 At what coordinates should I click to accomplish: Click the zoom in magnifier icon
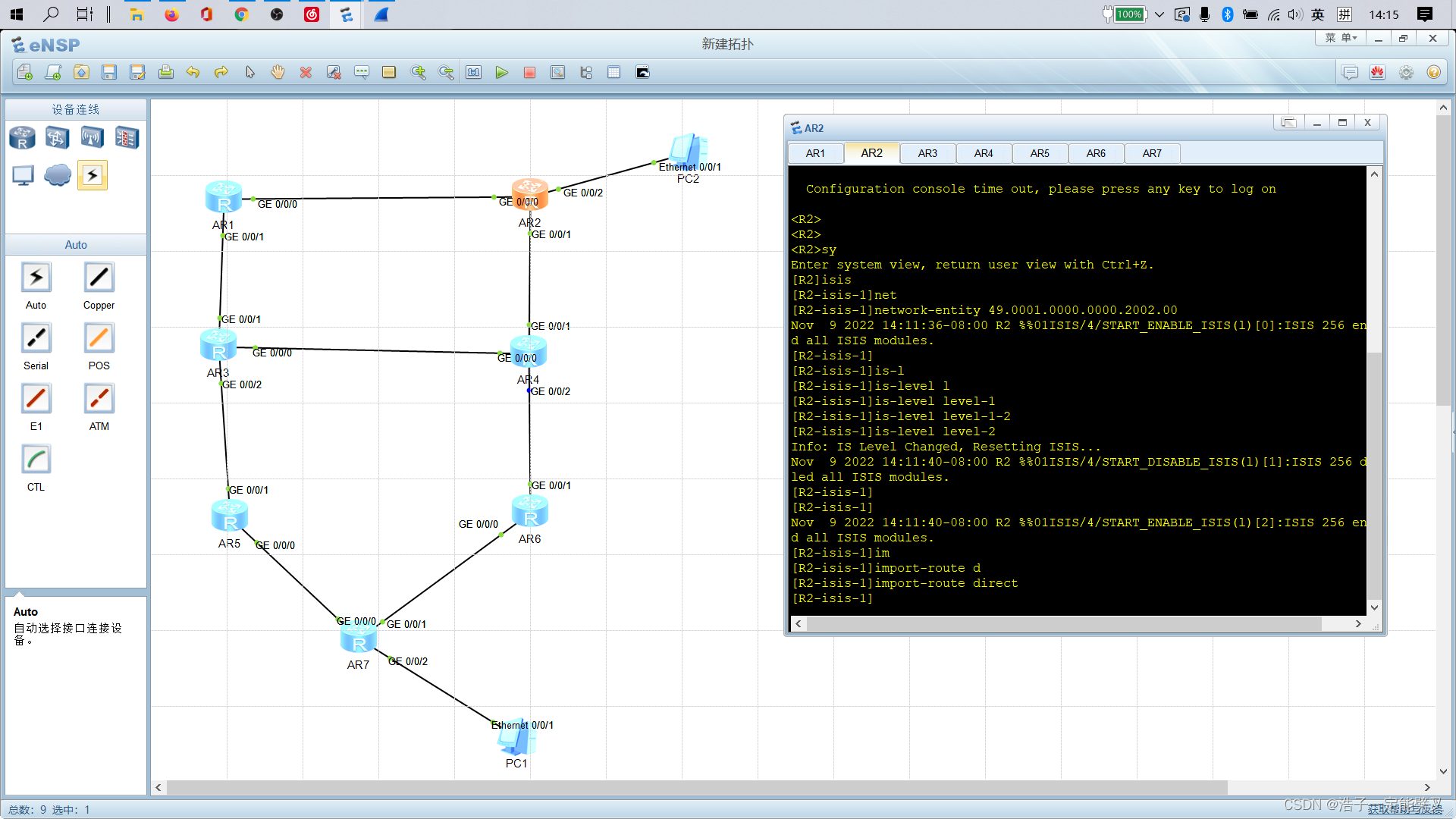pos(418,72)
